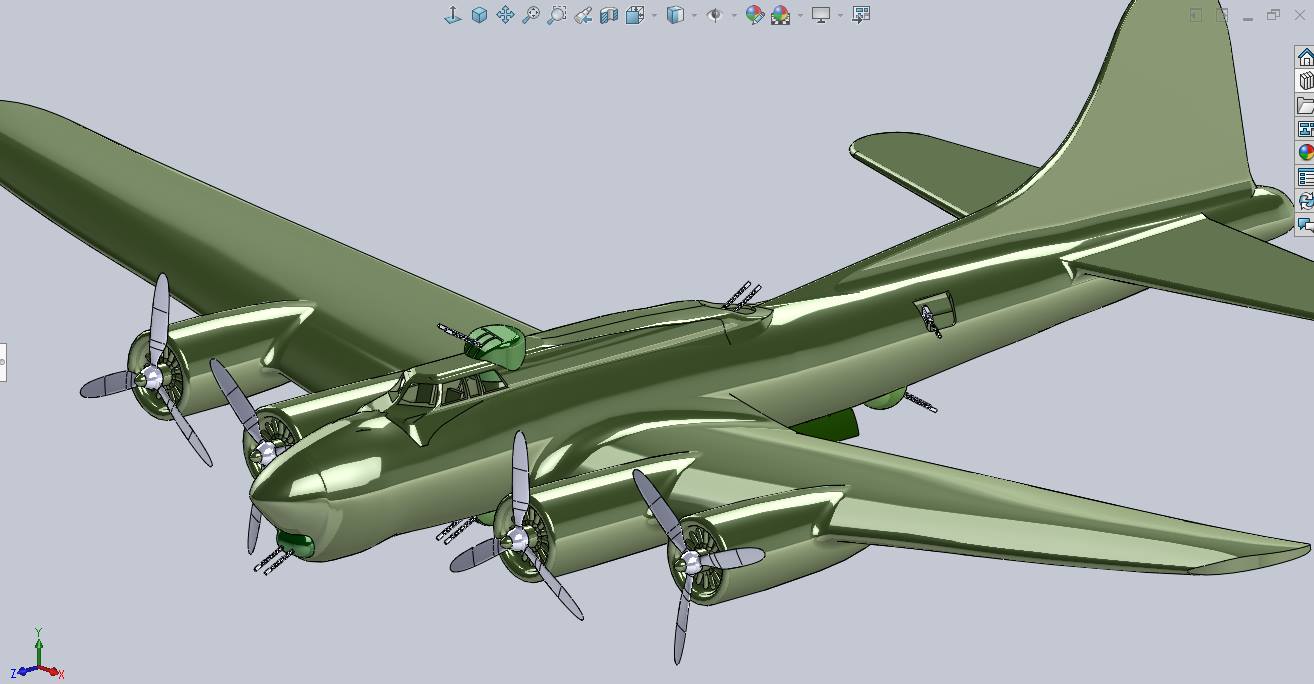Expand the View Orientation cube dropdown arrow
The image size is (1314, 684).
[654, 15]
